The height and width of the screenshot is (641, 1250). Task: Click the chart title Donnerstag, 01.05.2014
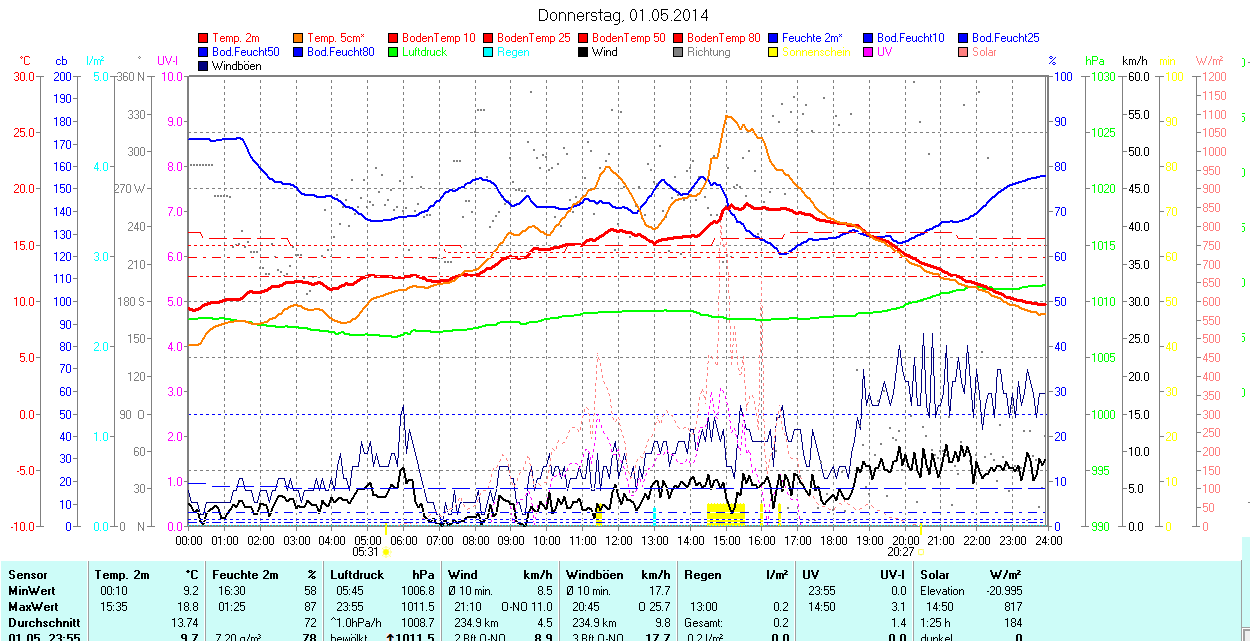click(623, 15)
